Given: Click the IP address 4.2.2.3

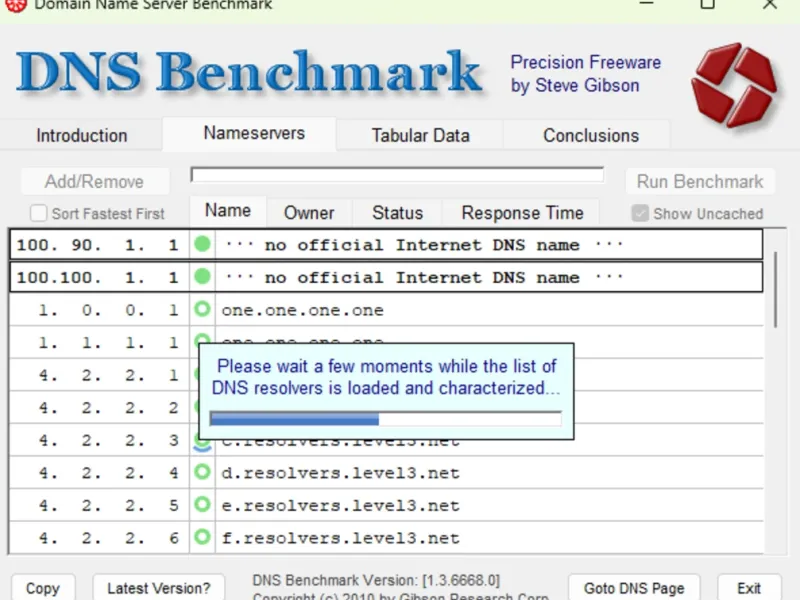Looking at the screenshot, I should click(109, 440).
